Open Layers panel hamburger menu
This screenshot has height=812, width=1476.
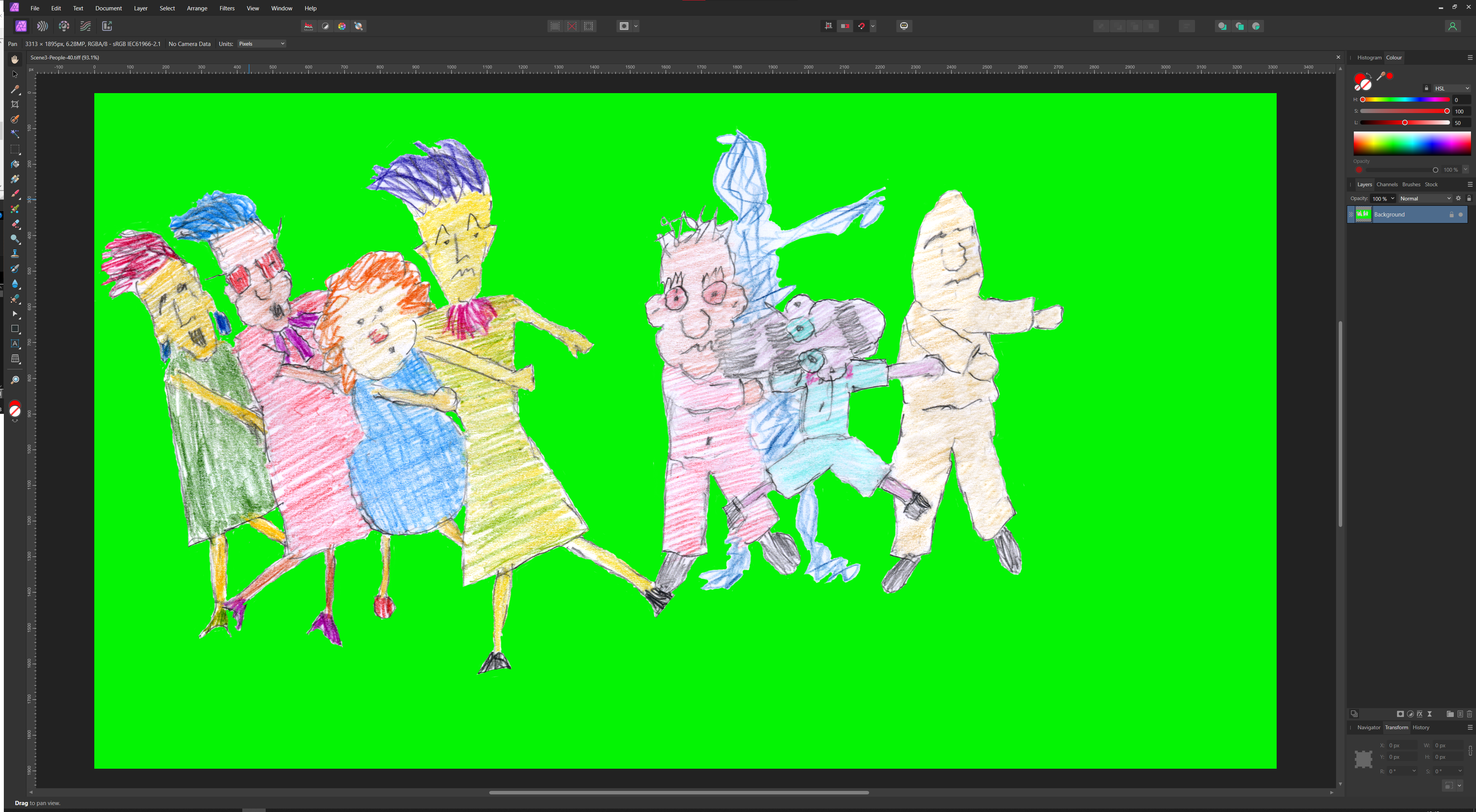point(1470,184)
